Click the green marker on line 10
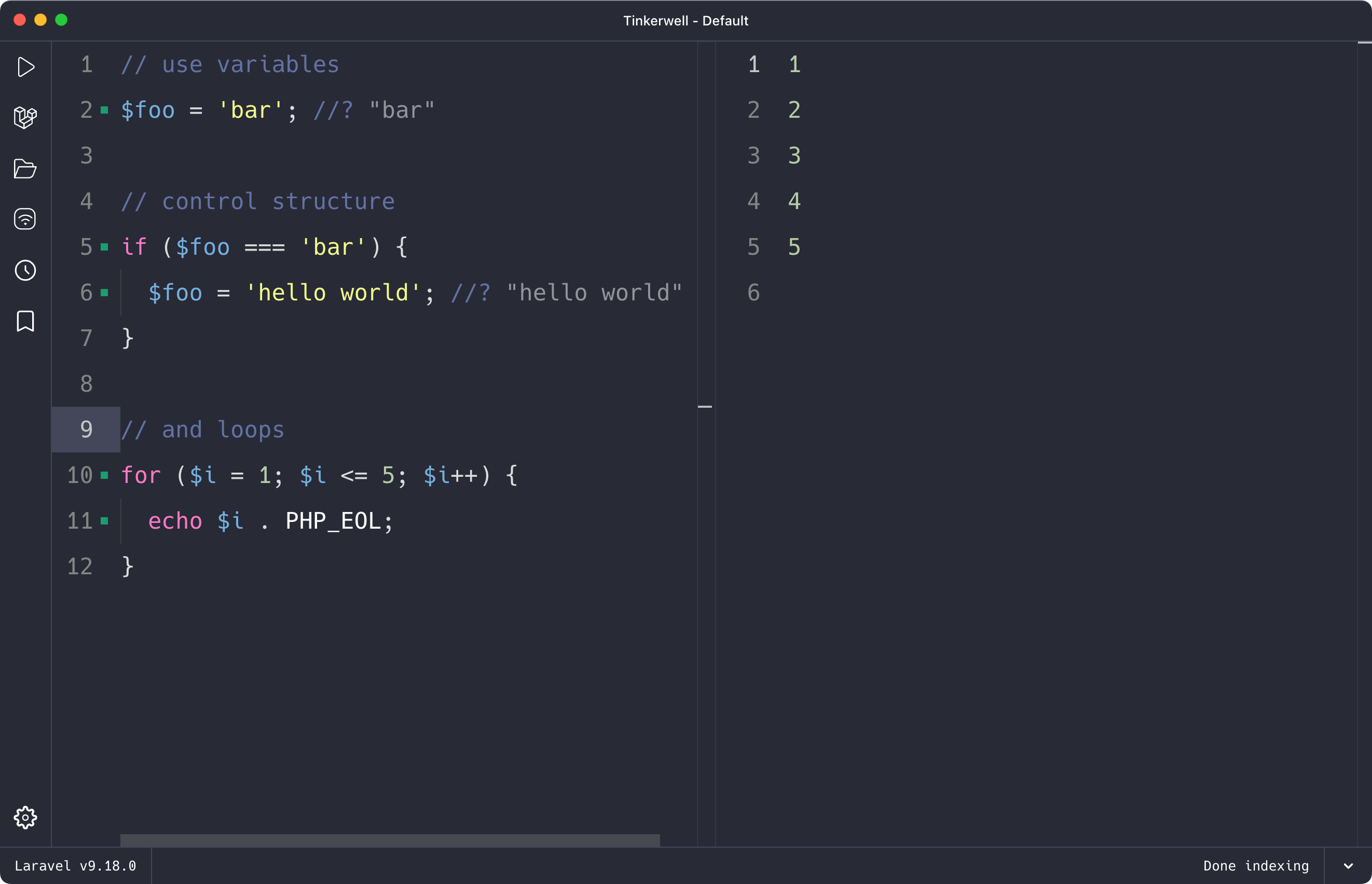The image size is (1372, 884). coord(104,475)
